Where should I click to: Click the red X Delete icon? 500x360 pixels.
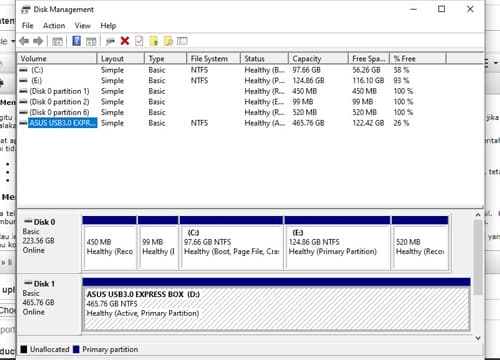(x=125, y=41)
